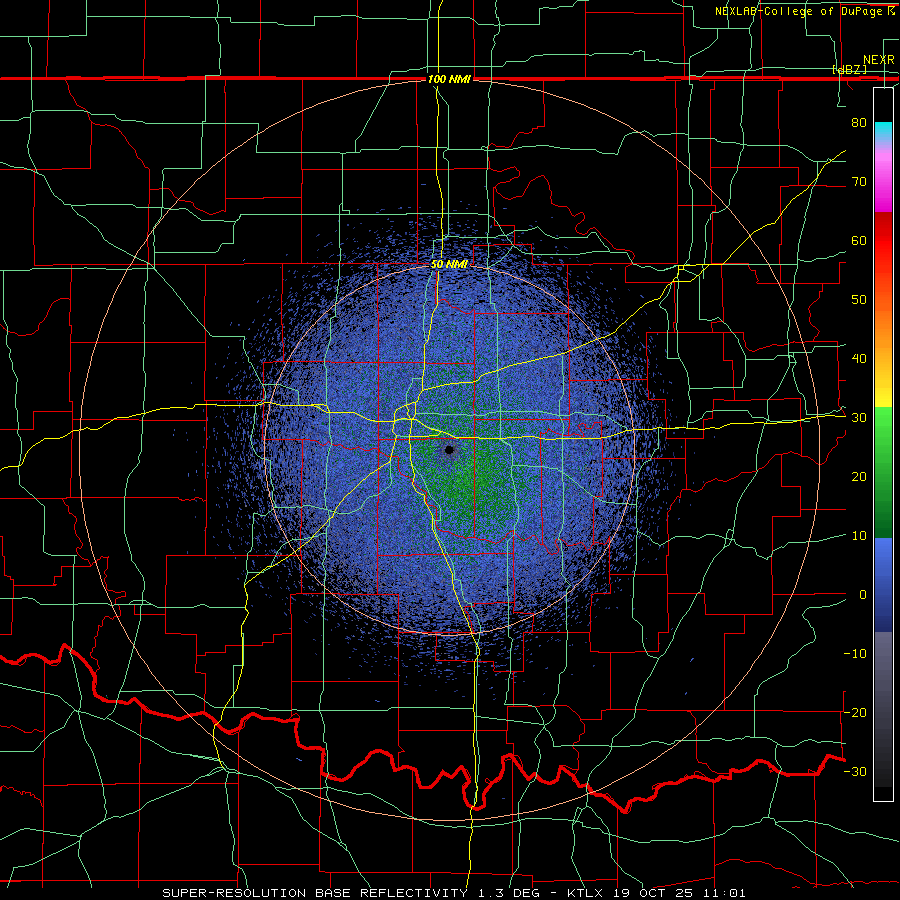Click the "50 NMI" range ring label
900x900 pixels.
(x=449, y=264)
